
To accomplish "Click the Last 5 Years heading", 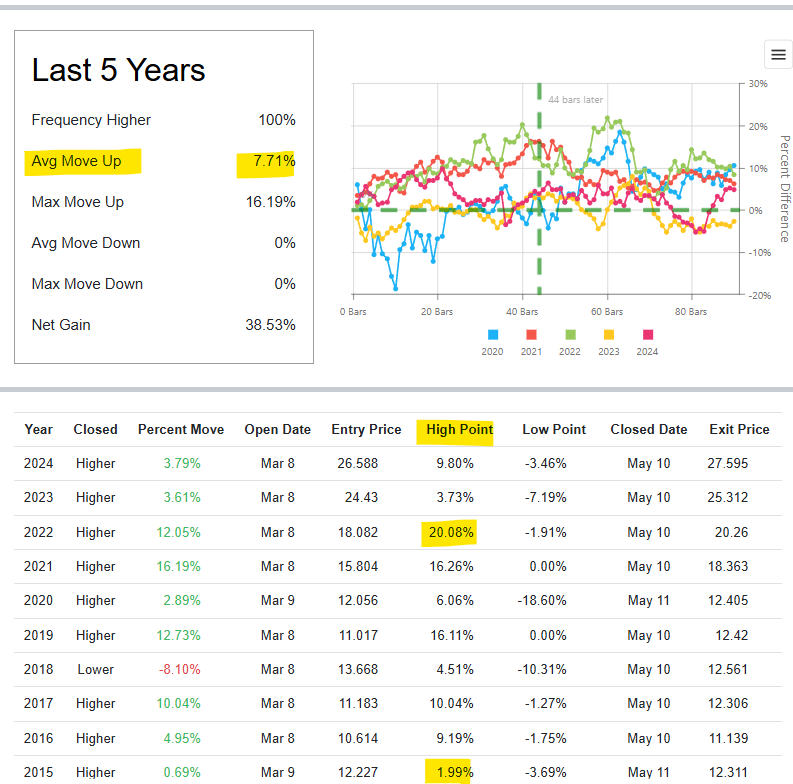I will 118,70.
